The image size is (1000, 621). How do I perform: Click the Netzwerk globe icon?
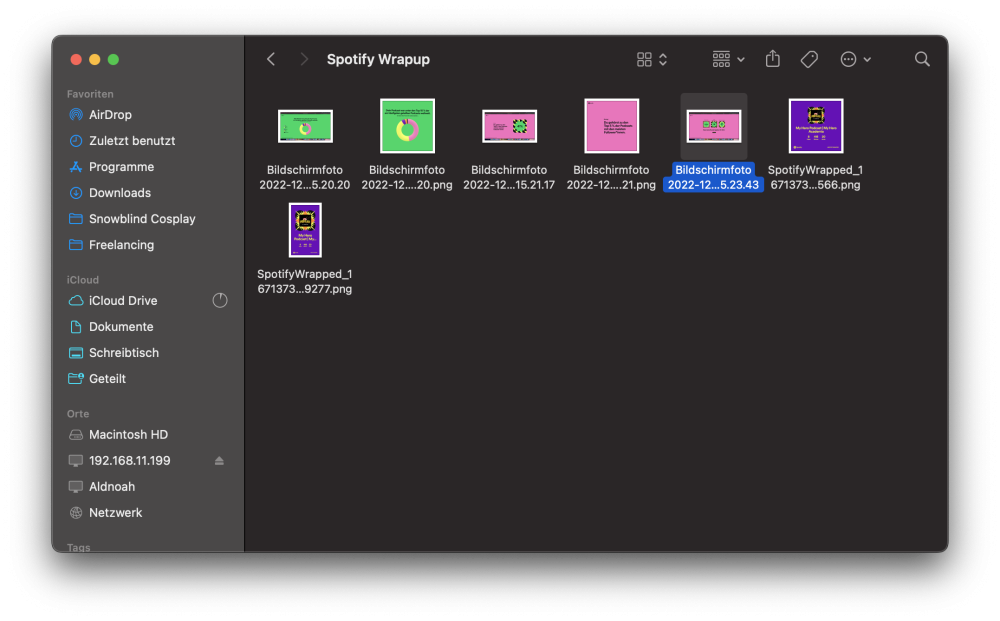[76, 513]
